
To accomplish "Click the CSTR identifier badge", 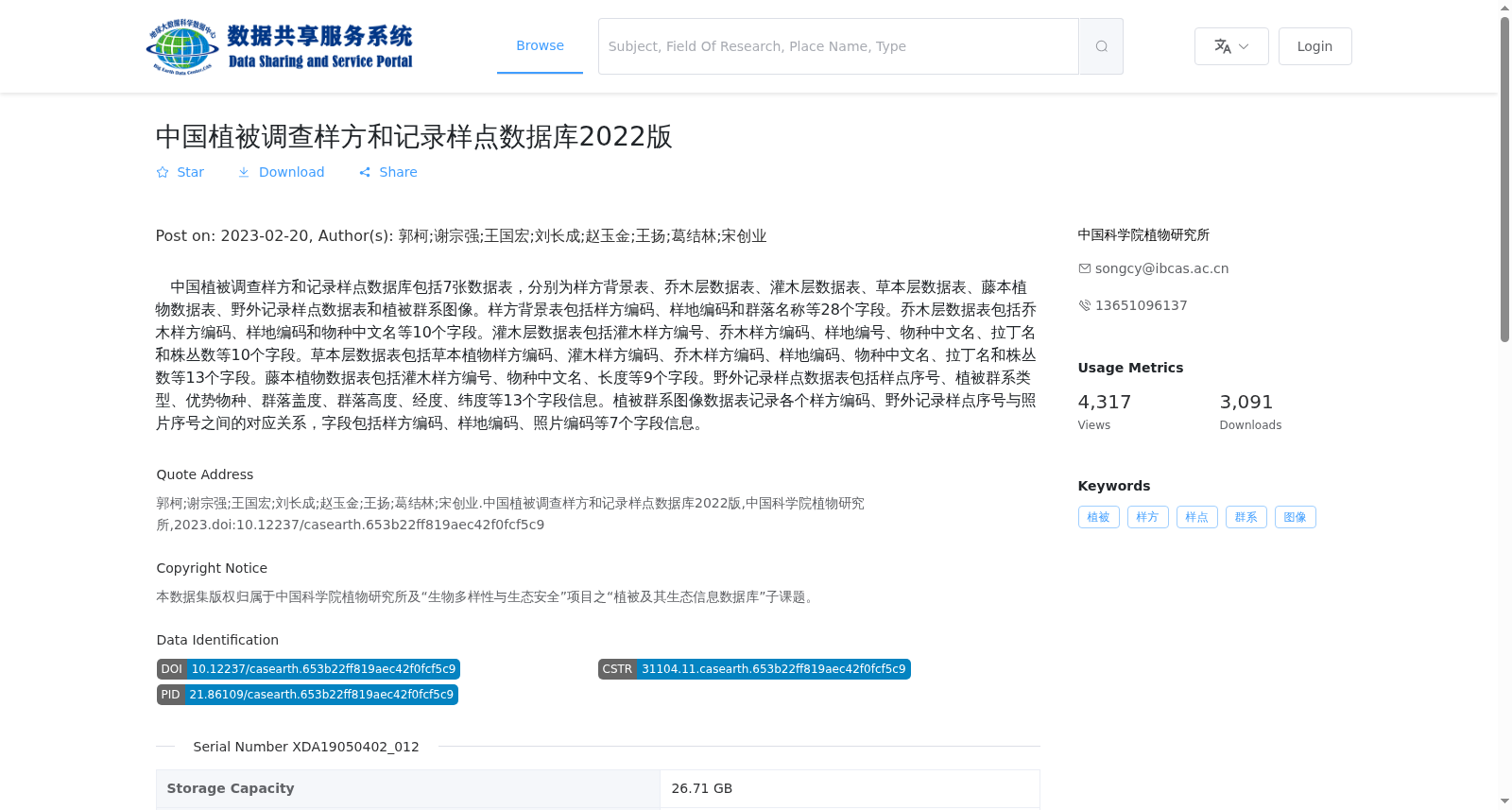I will click(x=754, y=669).
